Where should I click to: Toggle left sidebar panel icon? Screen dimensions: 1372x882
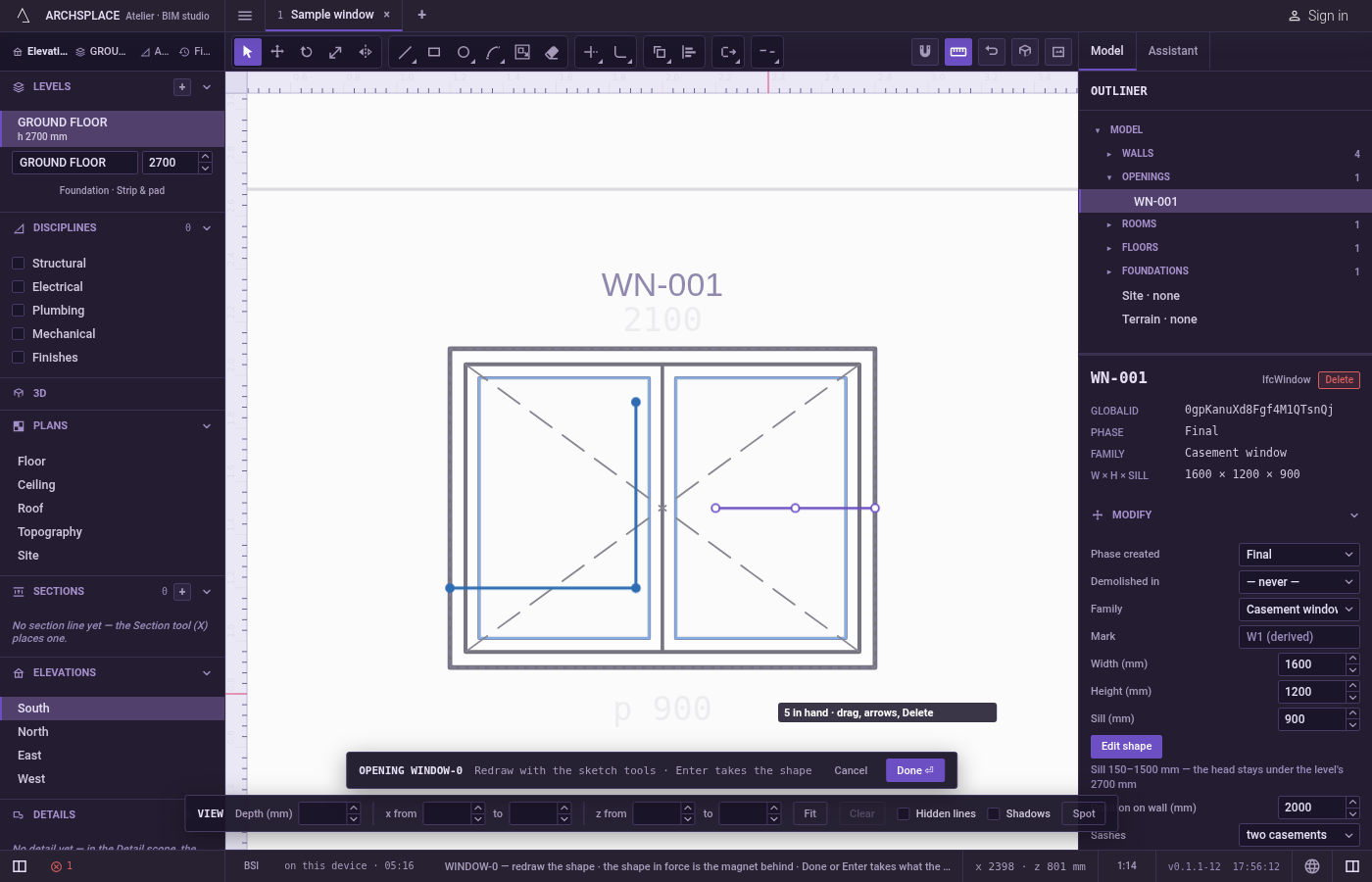pos(20,866)
